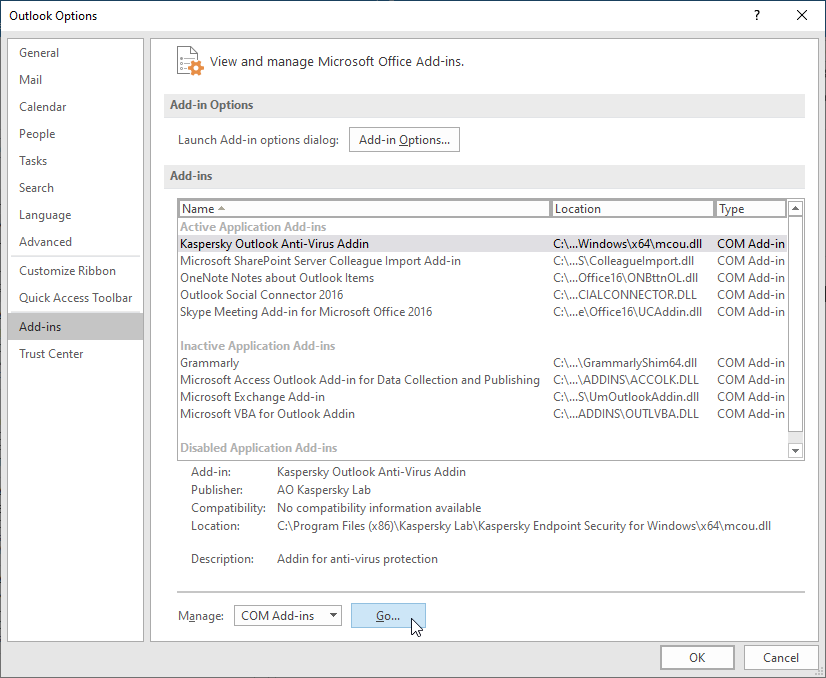Click the full Kaspersky mcou.dll location path
826x678 pixels.
[x=524, y=526]
